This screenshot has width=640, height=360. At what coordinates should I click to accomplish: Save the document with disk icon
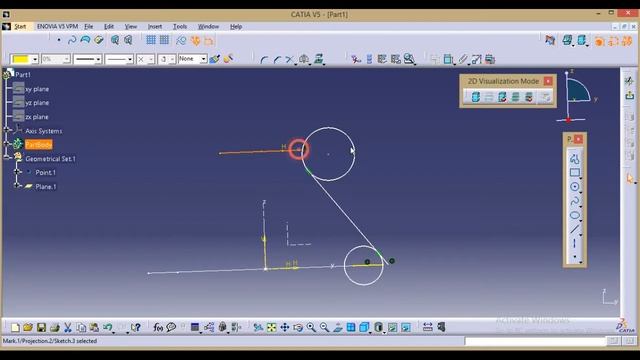click(41, 327)
